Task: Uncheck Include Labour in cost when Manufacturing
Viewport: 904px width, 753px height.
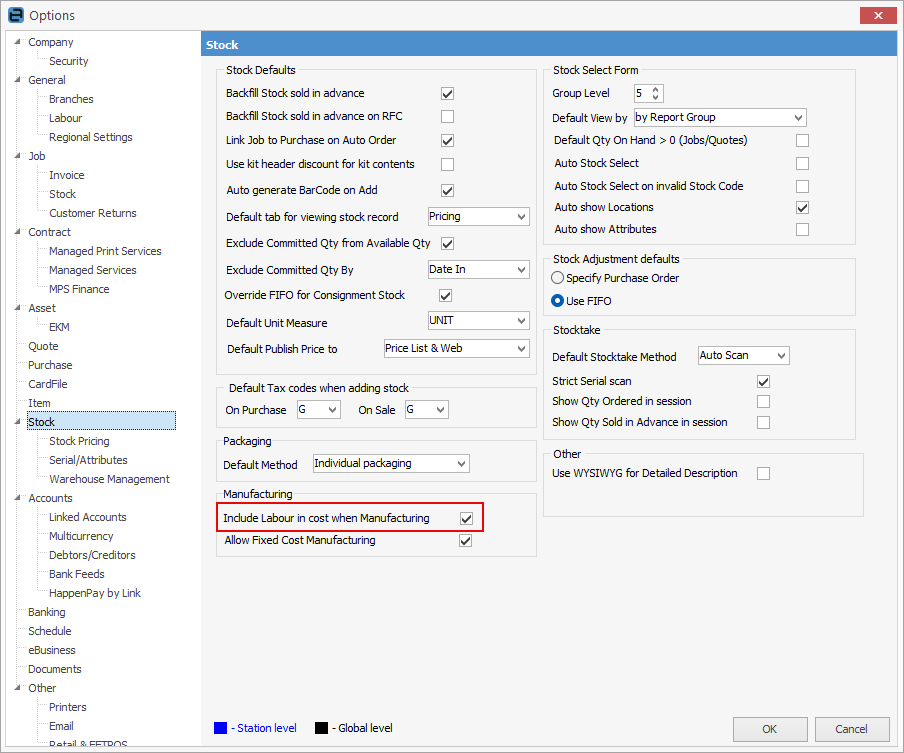Action: tap(466, 518)
